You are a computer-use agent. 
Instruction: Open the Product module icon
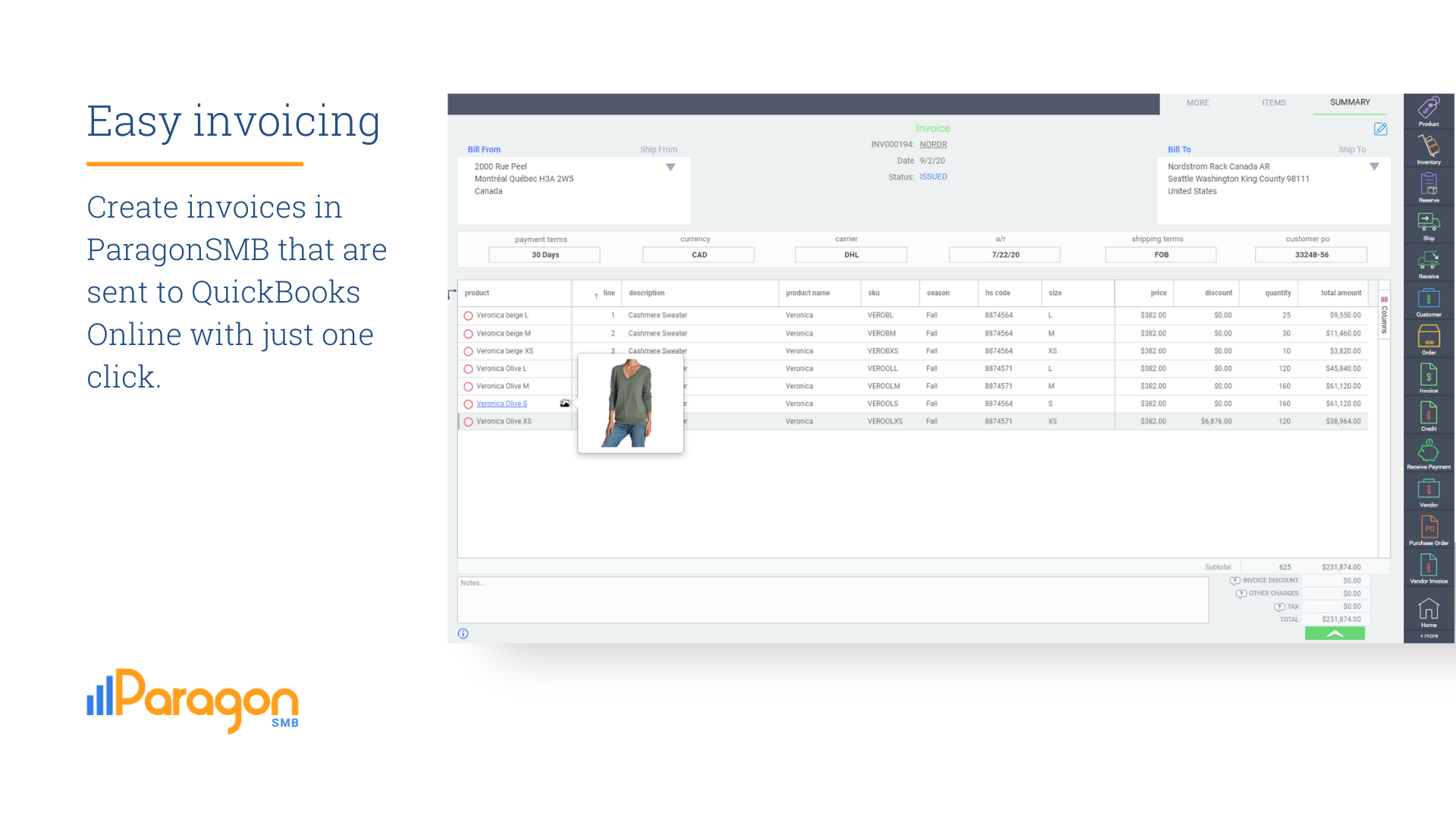pyautogui.click(x=1429, y=111)
